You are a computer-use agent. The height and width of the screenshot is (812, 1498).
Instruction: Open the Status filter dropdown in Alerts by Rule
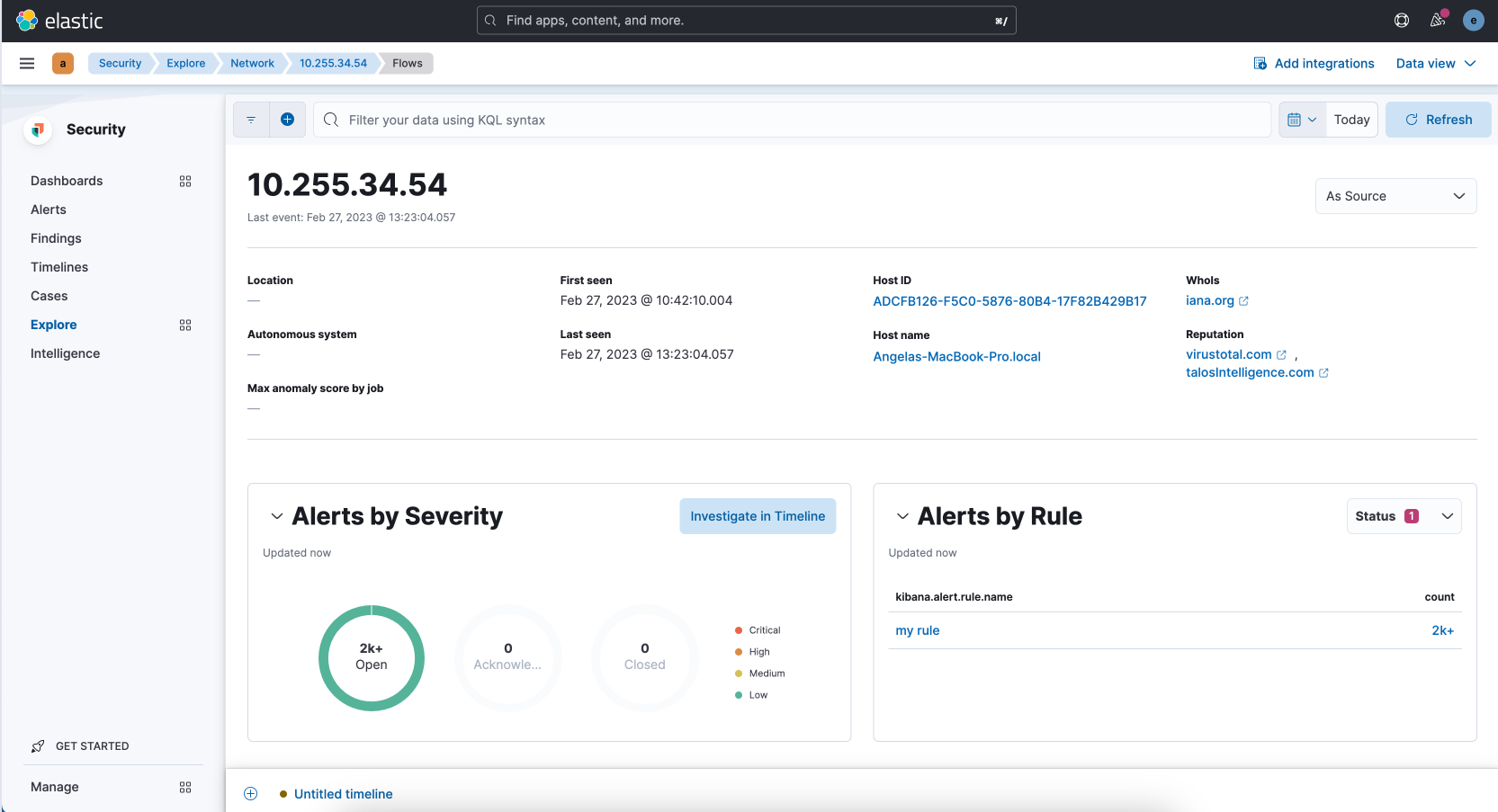point(1404,515)
